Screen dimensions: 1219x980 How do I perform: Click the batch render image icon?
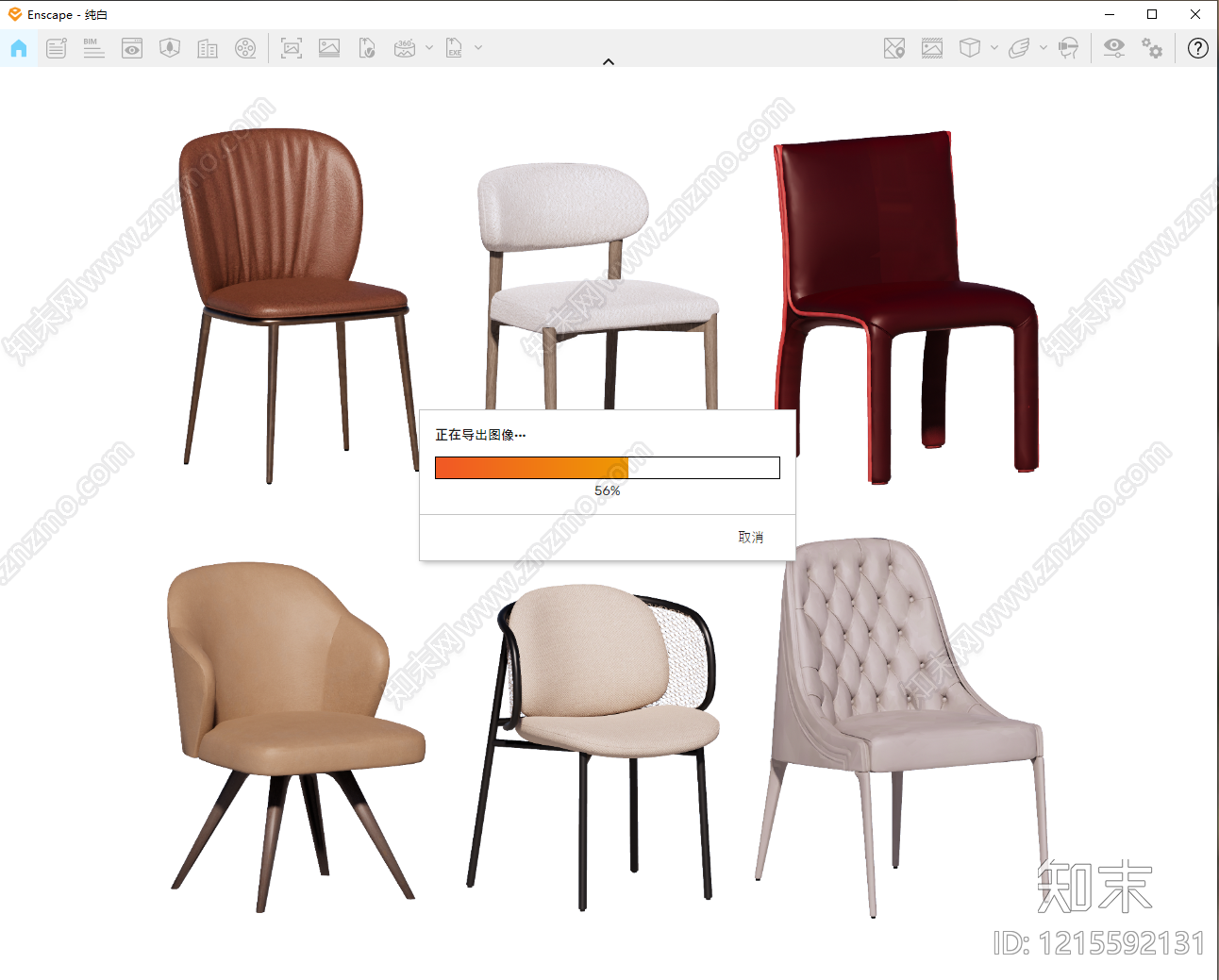pos(329,48)
